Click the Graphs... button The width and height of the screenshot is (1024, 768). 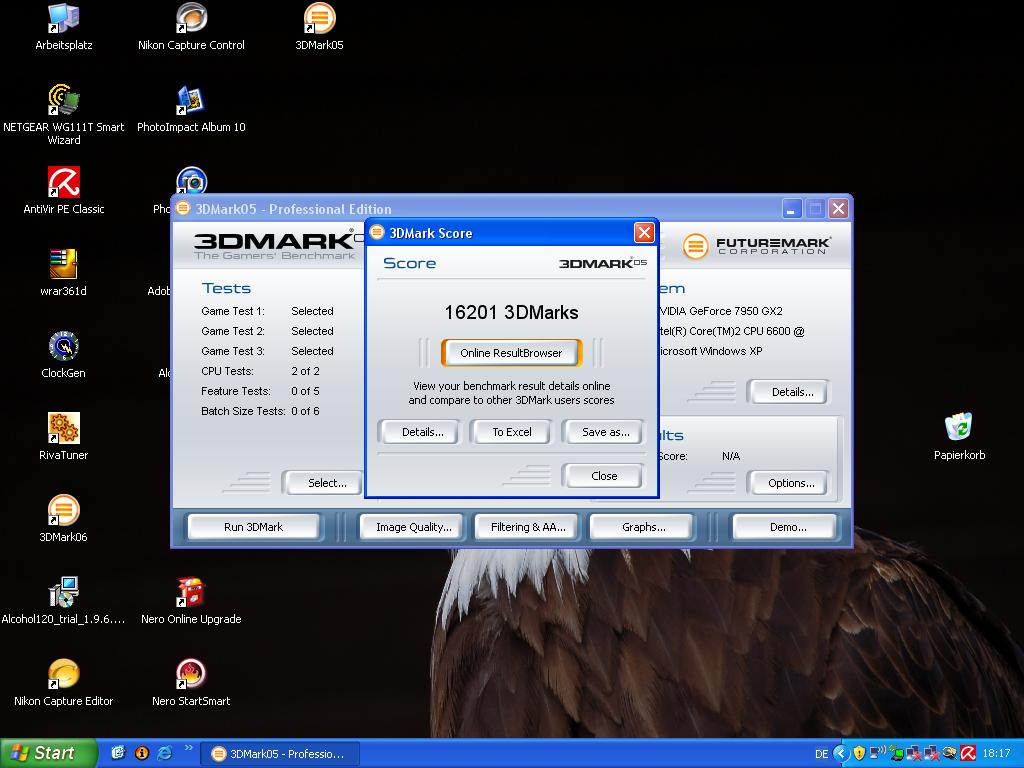(x=643, y=527)
